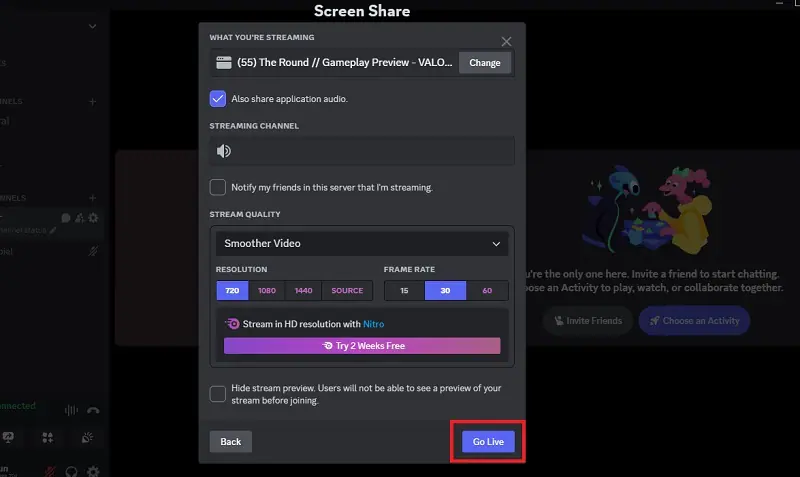Toggle deafen headphones icon
The image size is (800, 477).
[71, 472]
